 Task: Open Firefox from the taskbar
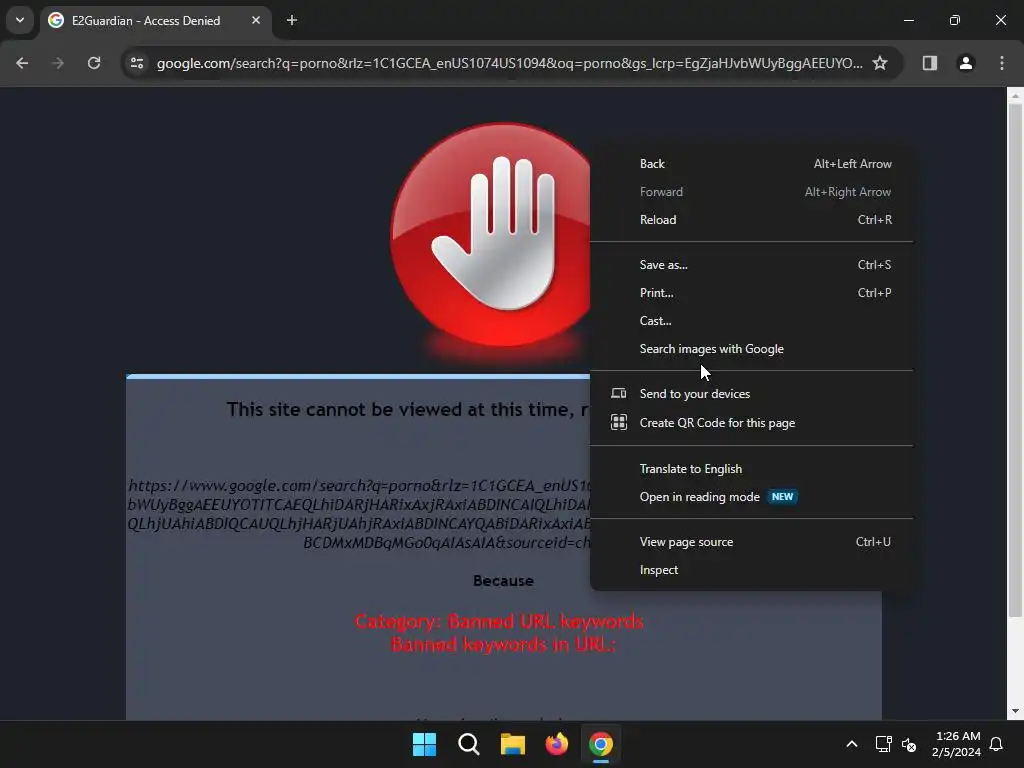(557, 744)
